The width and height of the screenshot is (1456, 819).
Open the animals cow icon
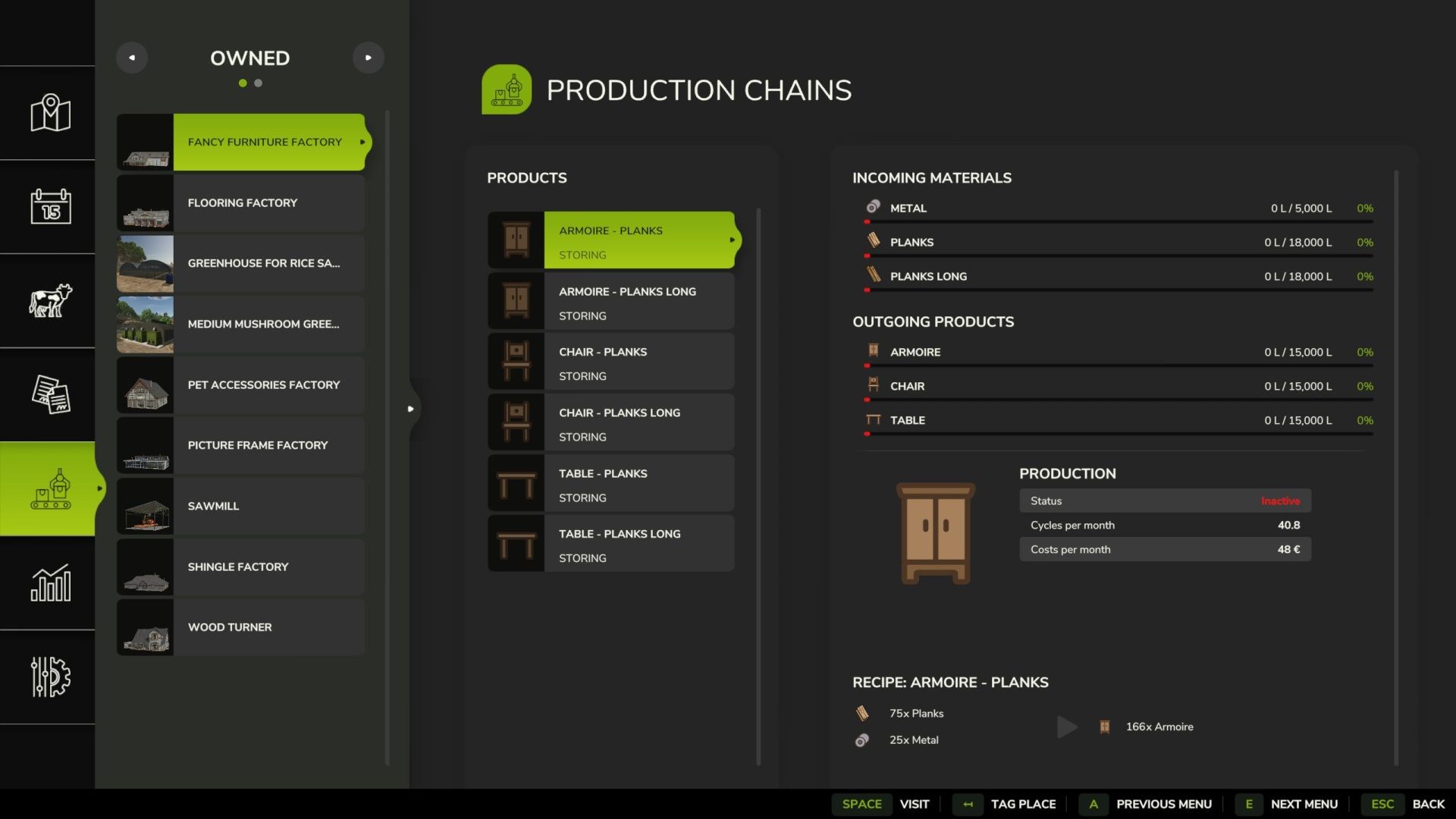pos(50,300)
